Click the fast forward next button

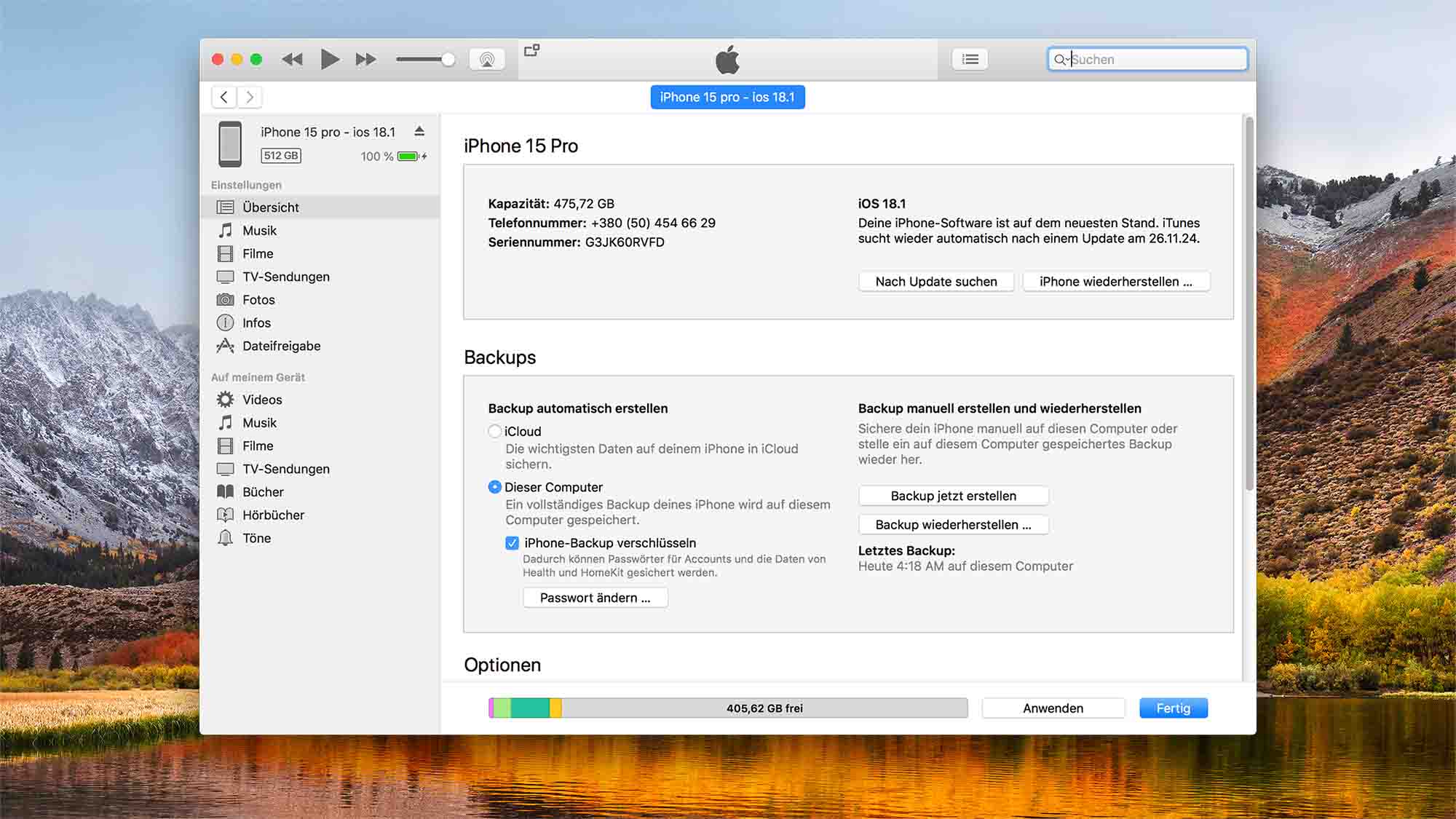click(x=366, y=60)
